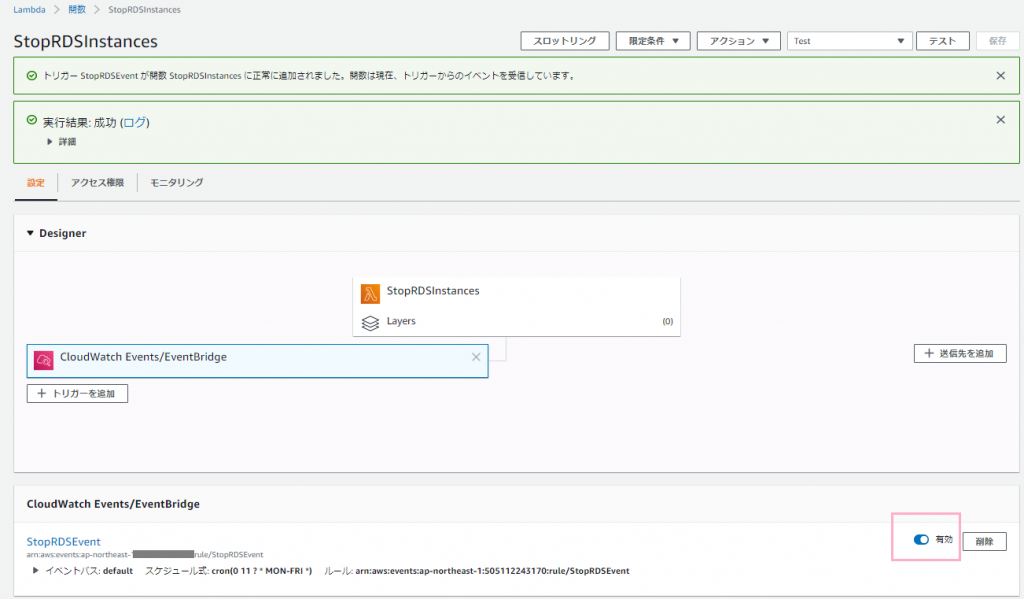1024x599 pixels.
Task: Select the Layers row in Designer
Action: [517, 321]
